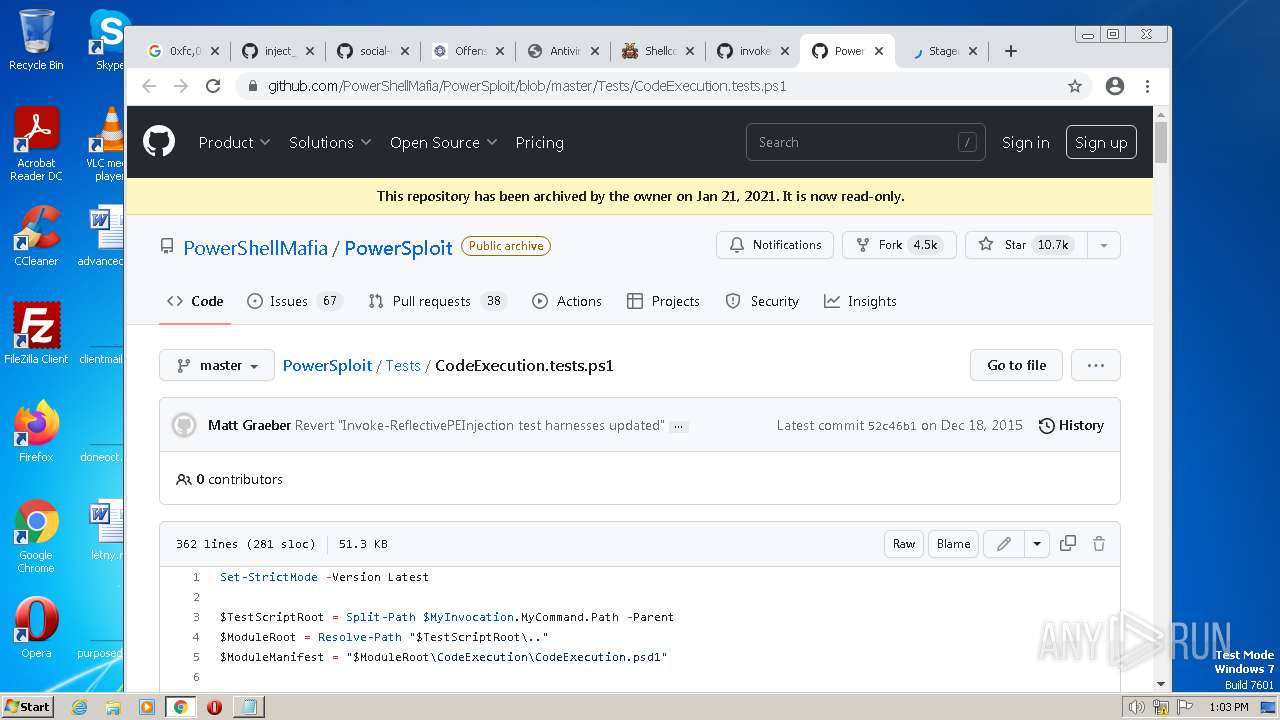Focus the GitHub Search field
Image resolution: width=1280 pixels, height=720 pixels.
click(865, 142)
